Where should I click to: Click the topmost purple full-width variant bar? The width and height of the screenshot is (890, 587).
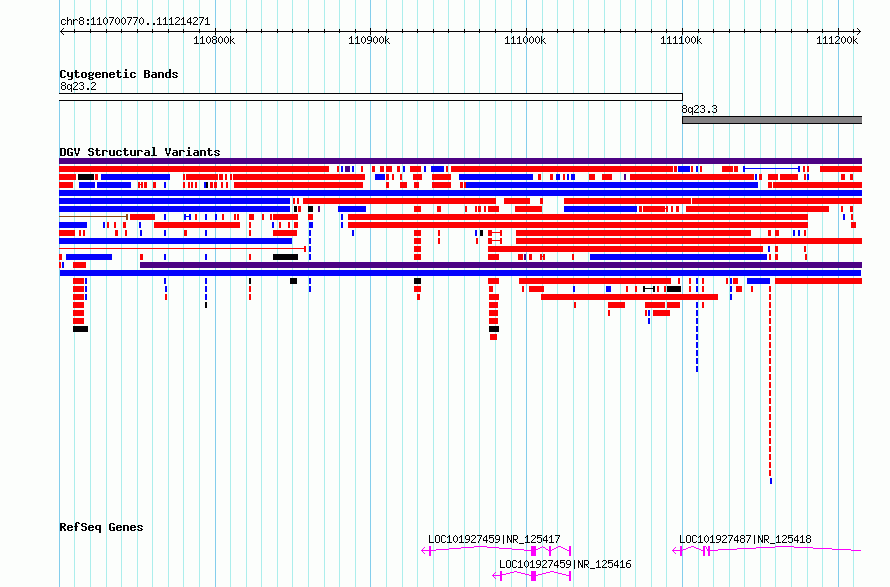pos(460,161)
